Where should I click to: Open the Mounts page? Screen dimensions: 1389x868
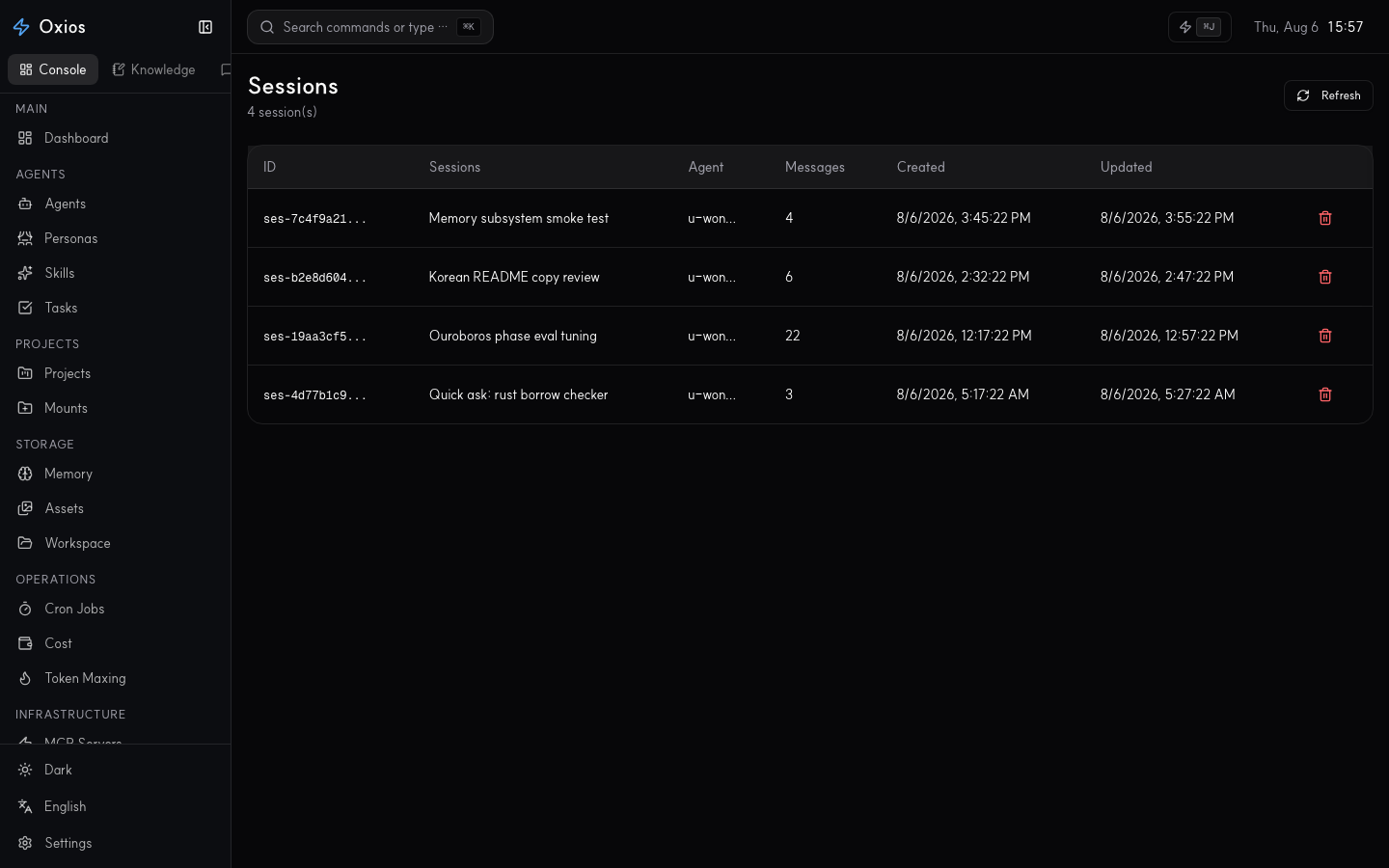point(116,408)
